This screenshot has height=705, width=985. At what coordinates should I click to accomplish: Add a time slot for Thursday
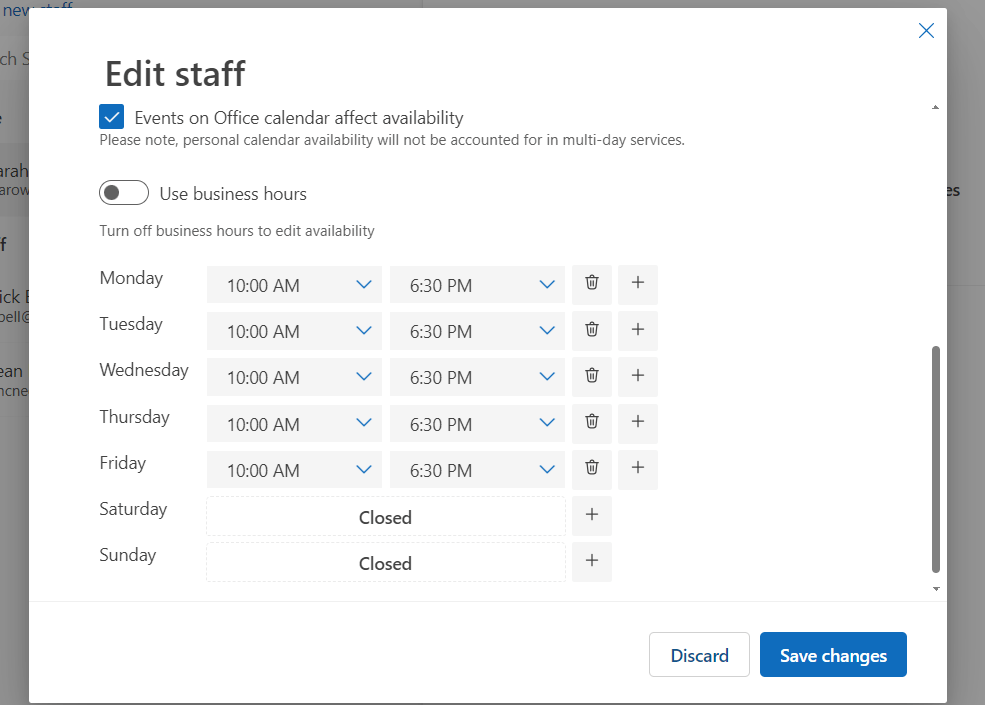tap(638, 423)
